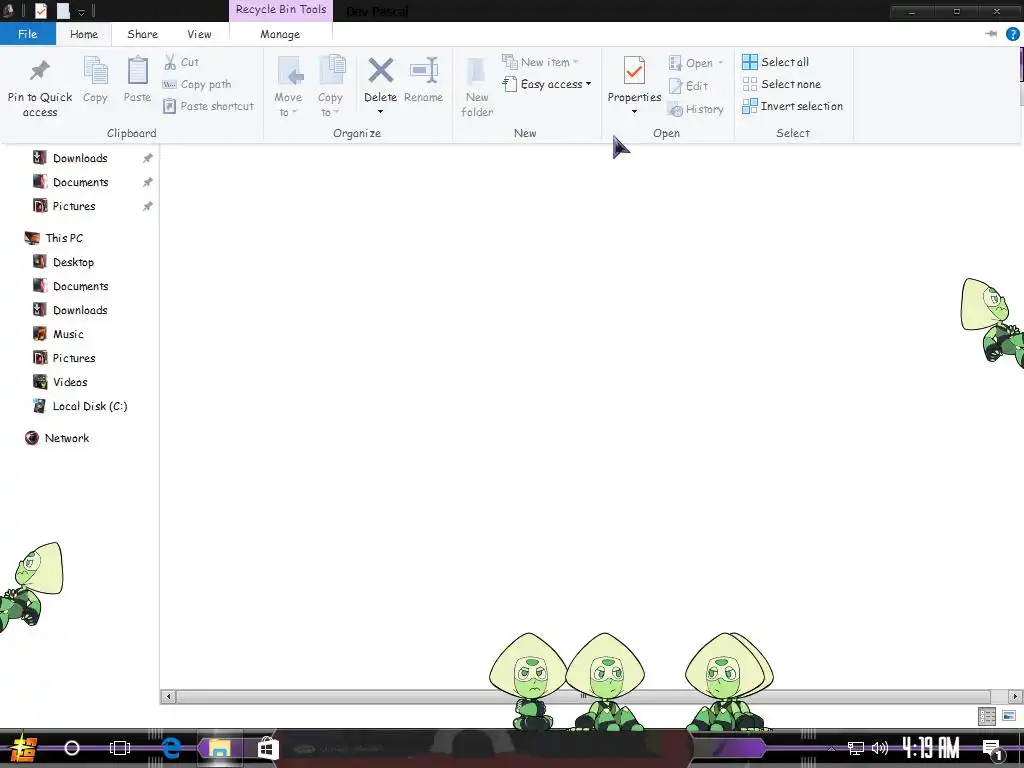The width and height of the screenshot is (1024, 768).
Task: Switch to details view layout icon
Action: pyautogui.click(x=987, y=716)
